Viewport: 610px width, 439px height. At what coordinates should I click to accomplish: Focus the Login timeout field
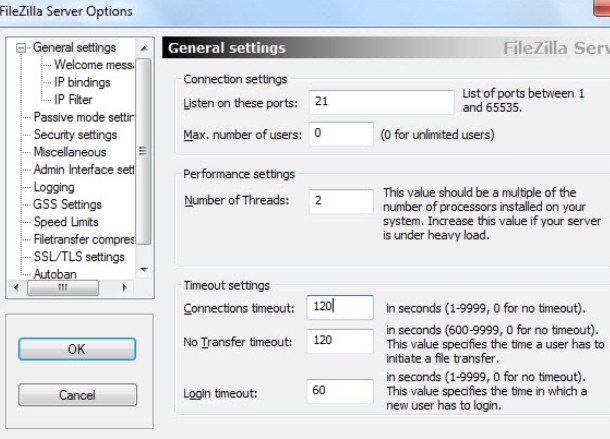coord(340,391)
